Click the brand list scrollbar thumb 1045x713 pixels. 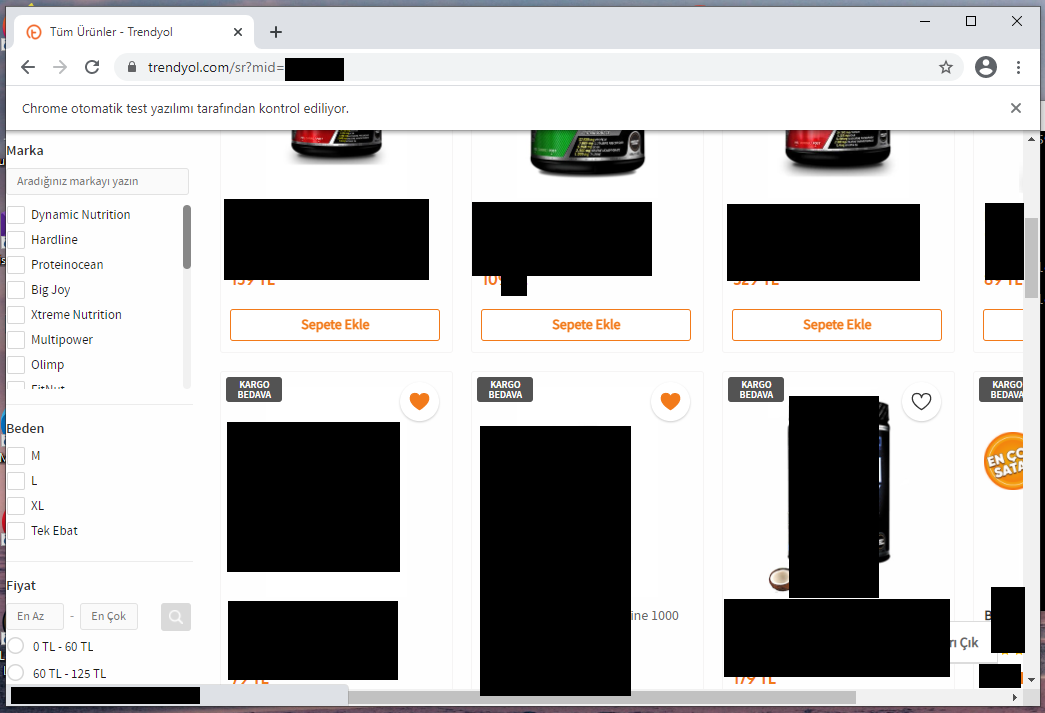coord(187,237)
